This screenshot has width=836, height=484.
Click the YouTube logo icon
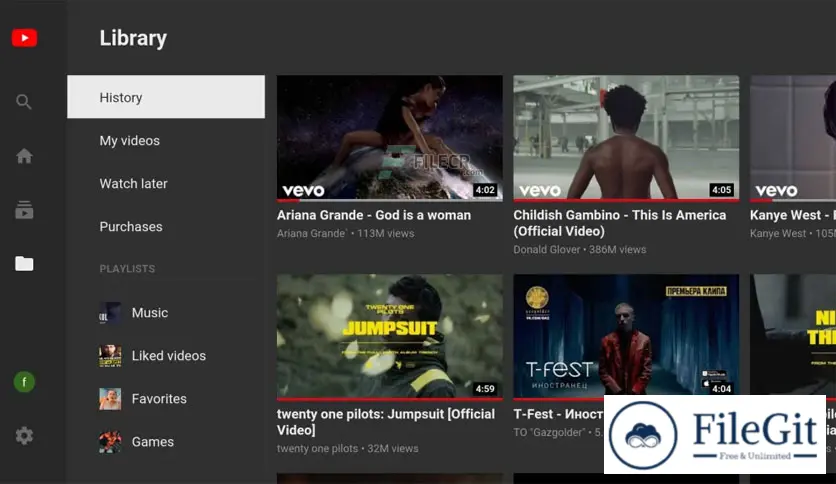(x=25, y=38)
